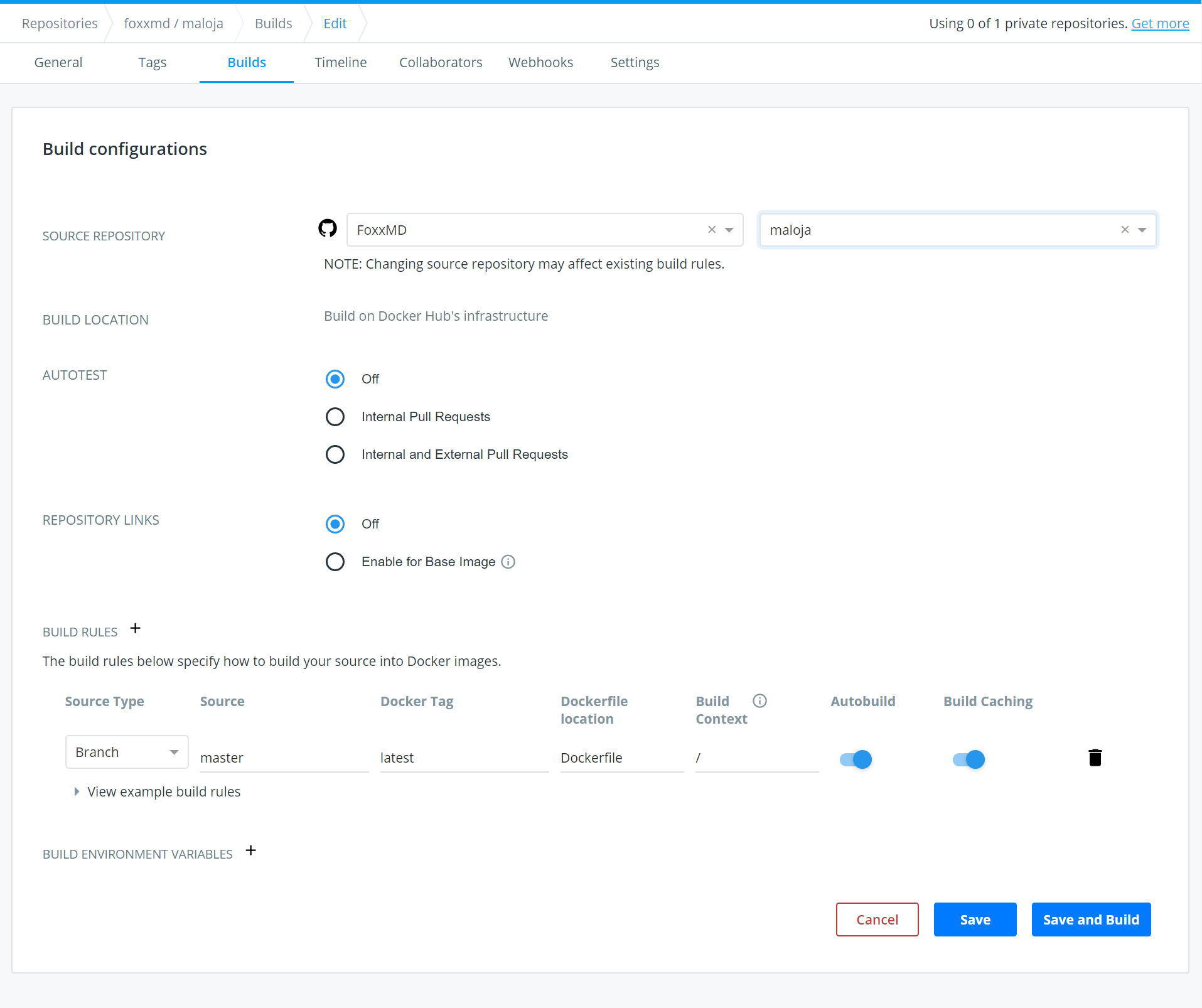Add a build environment variable
This screenshot has height=1008, width=1202.
point(251,850)
